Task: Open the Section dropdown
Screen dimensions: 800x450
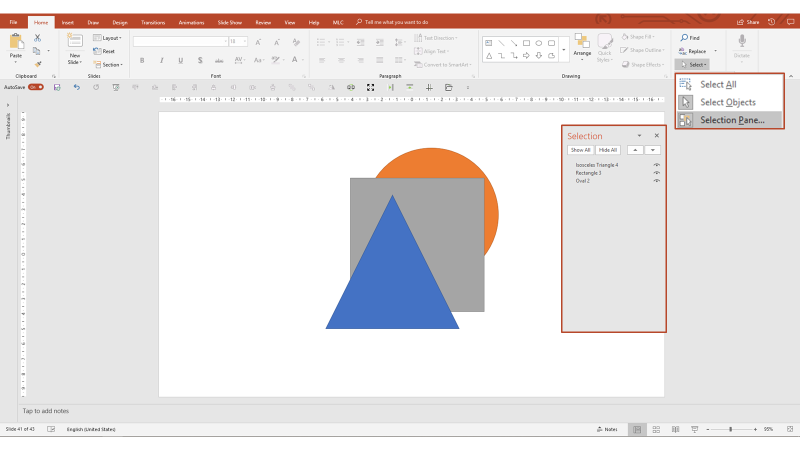Action: (x=108, y=65)
